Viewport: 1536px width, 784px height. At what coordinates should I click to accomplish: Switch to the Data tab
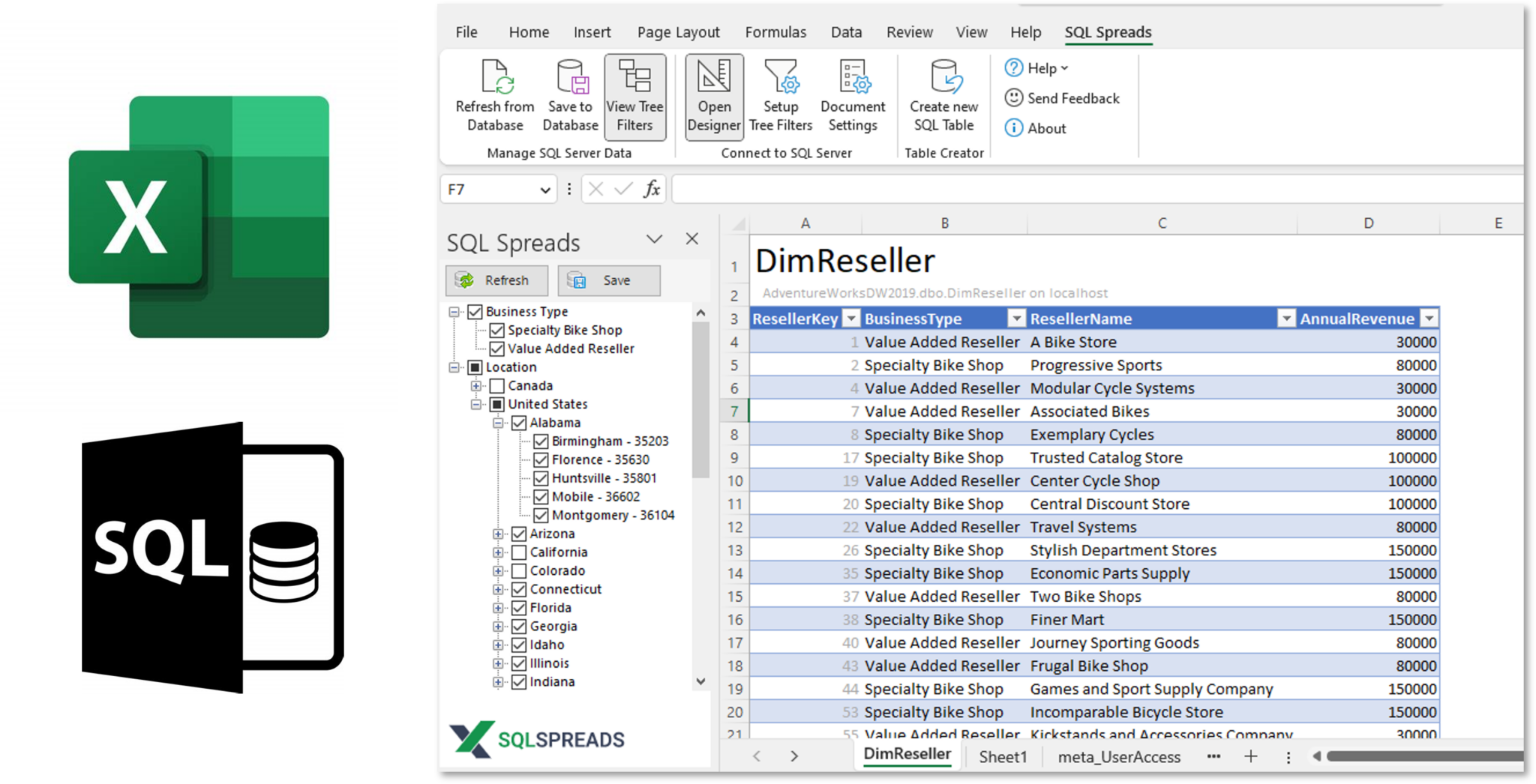[x=846, y=32]
